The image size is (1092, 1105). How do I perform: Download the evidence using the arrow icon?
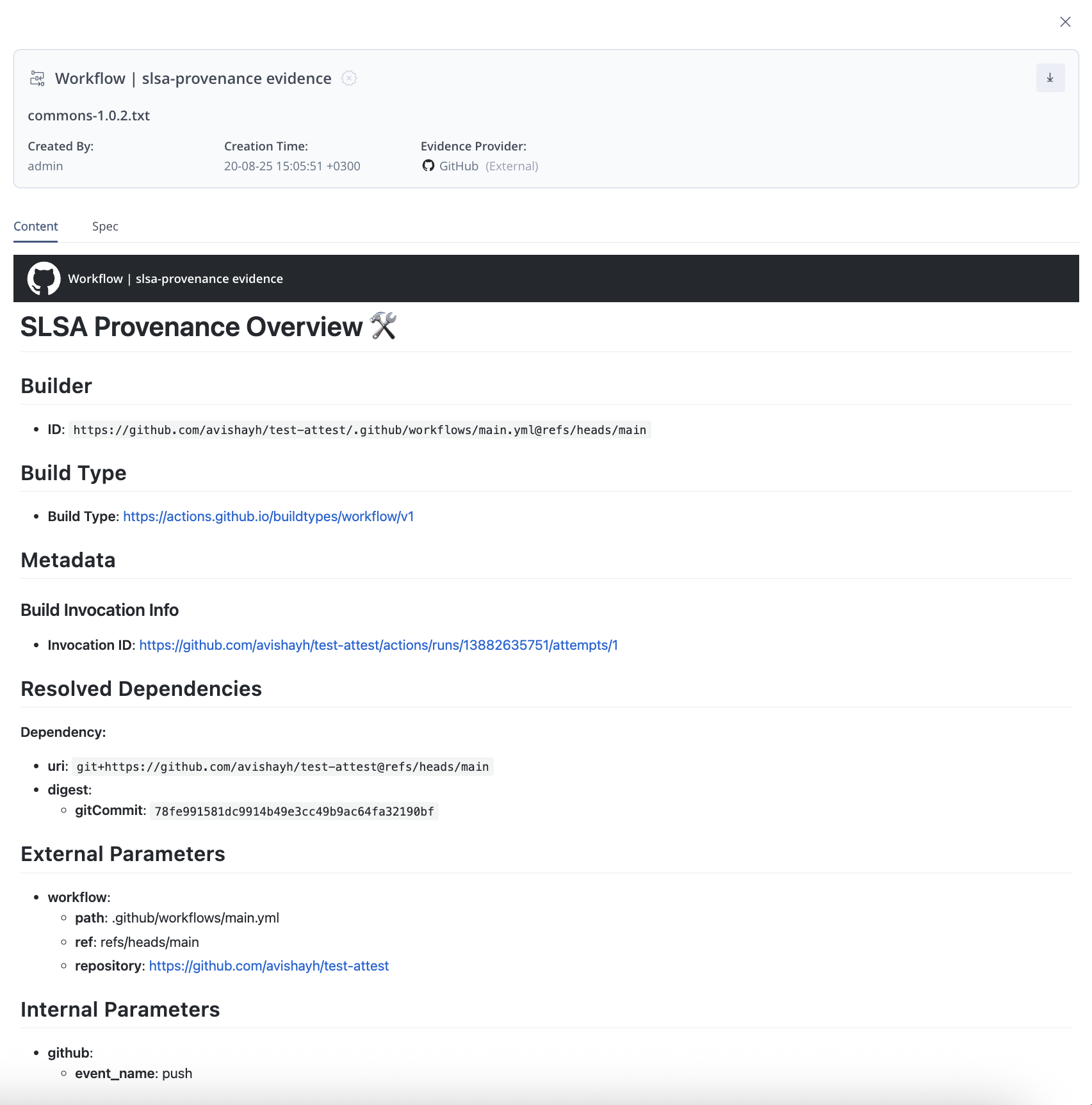(1050, 78)
